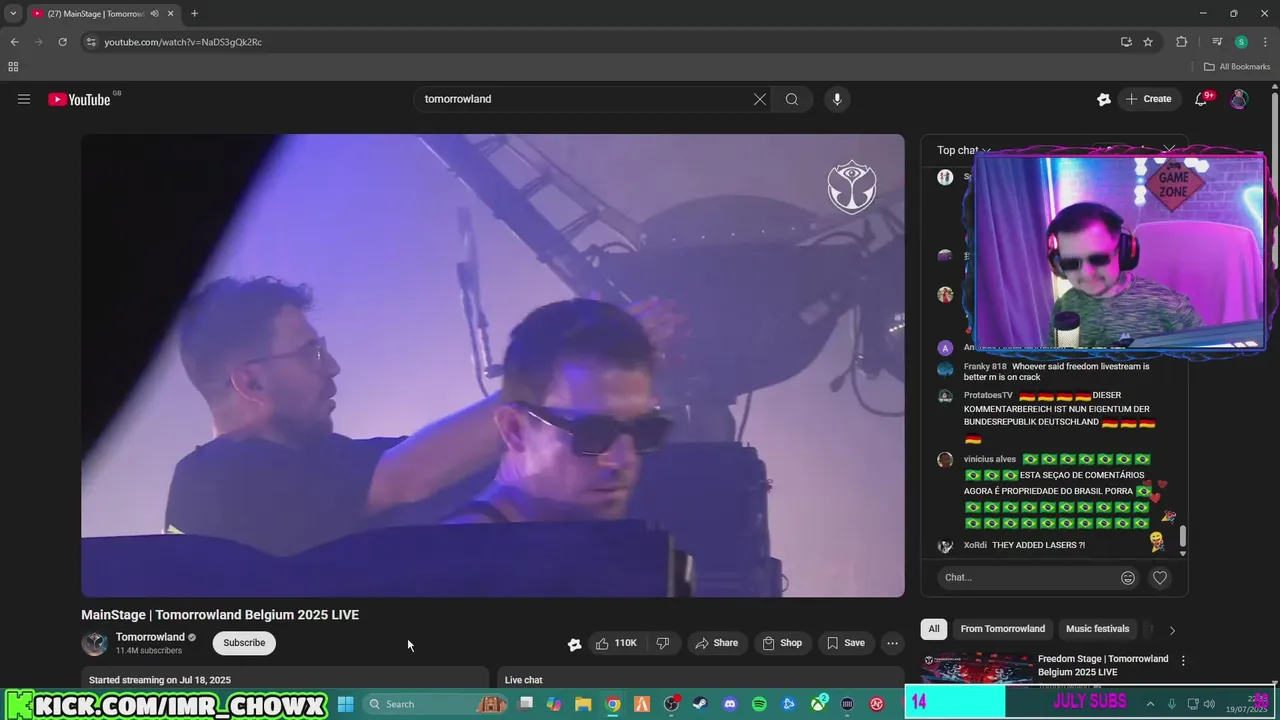Open more actions ellipsis under video
Screen dimensions: 1280x720
click(892, 643)
